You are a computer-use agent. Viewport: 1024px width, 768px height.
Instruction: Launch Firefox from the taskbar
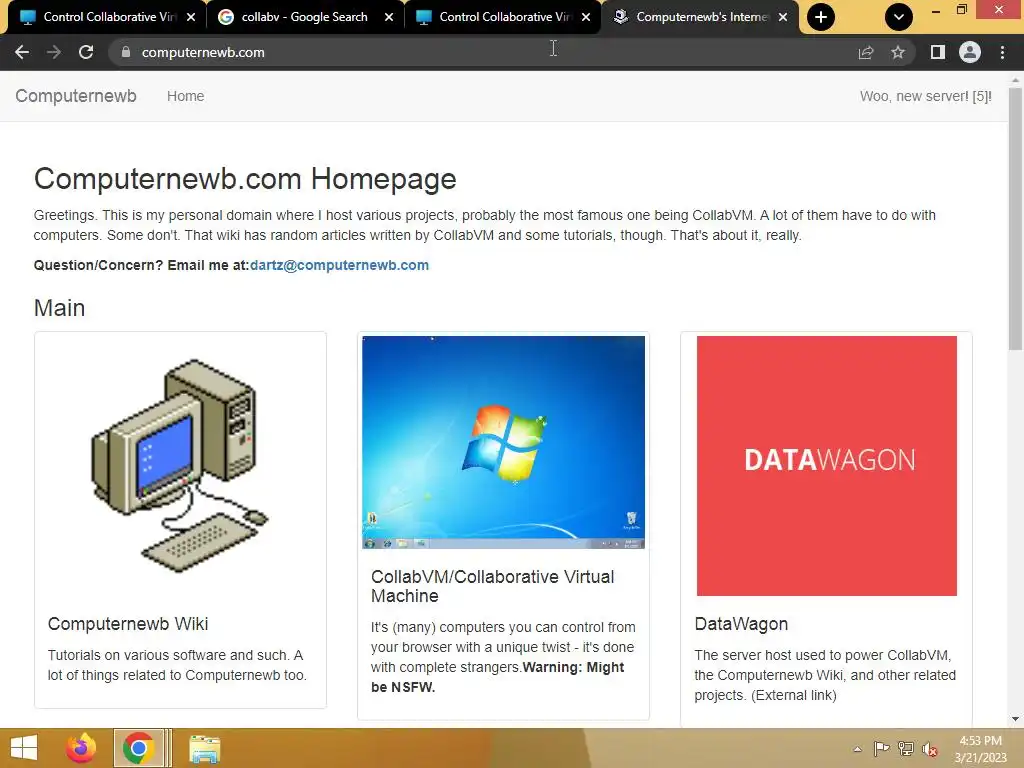(81, 748)
